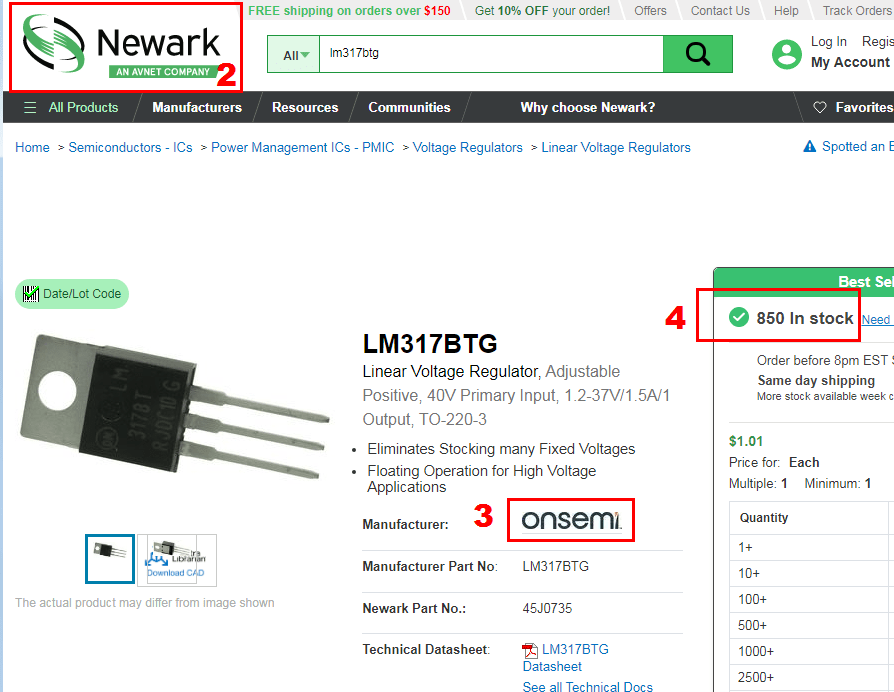Viewport: 894px width, 692px height.
Task: Open the All Products menu
Action: 83,107
